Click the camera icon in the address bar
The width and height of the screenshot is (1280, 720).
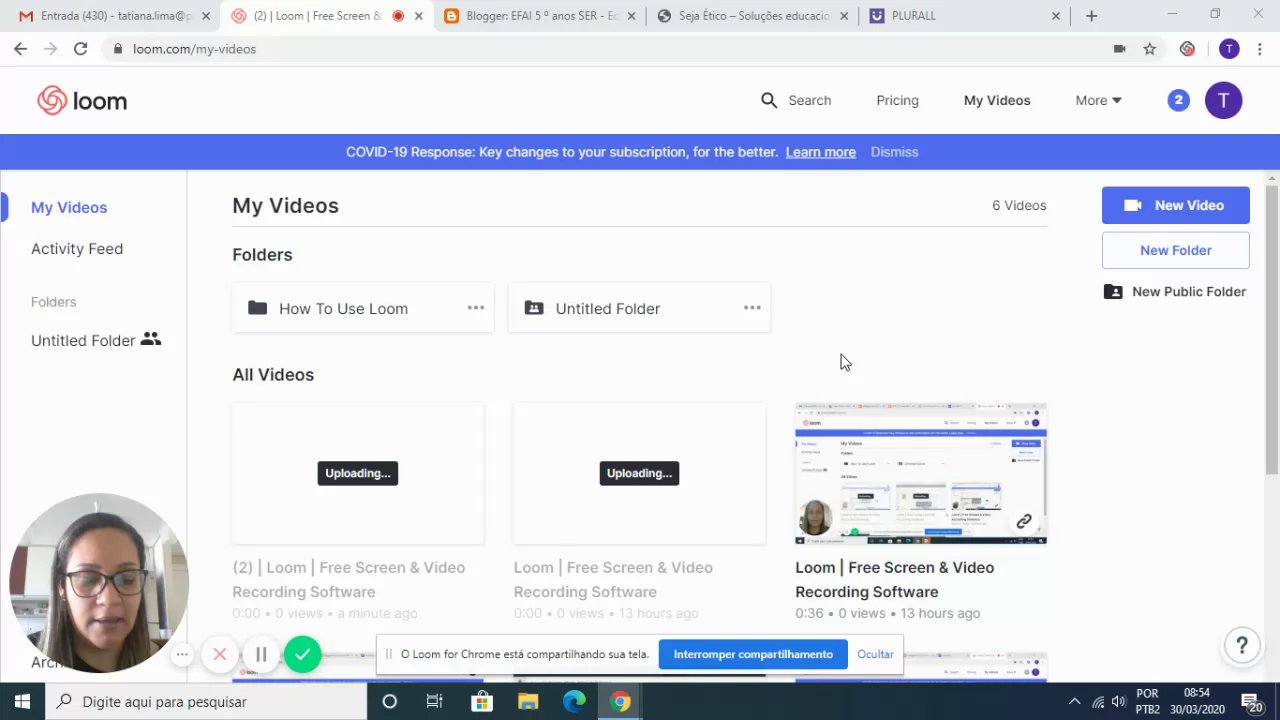1120,49
